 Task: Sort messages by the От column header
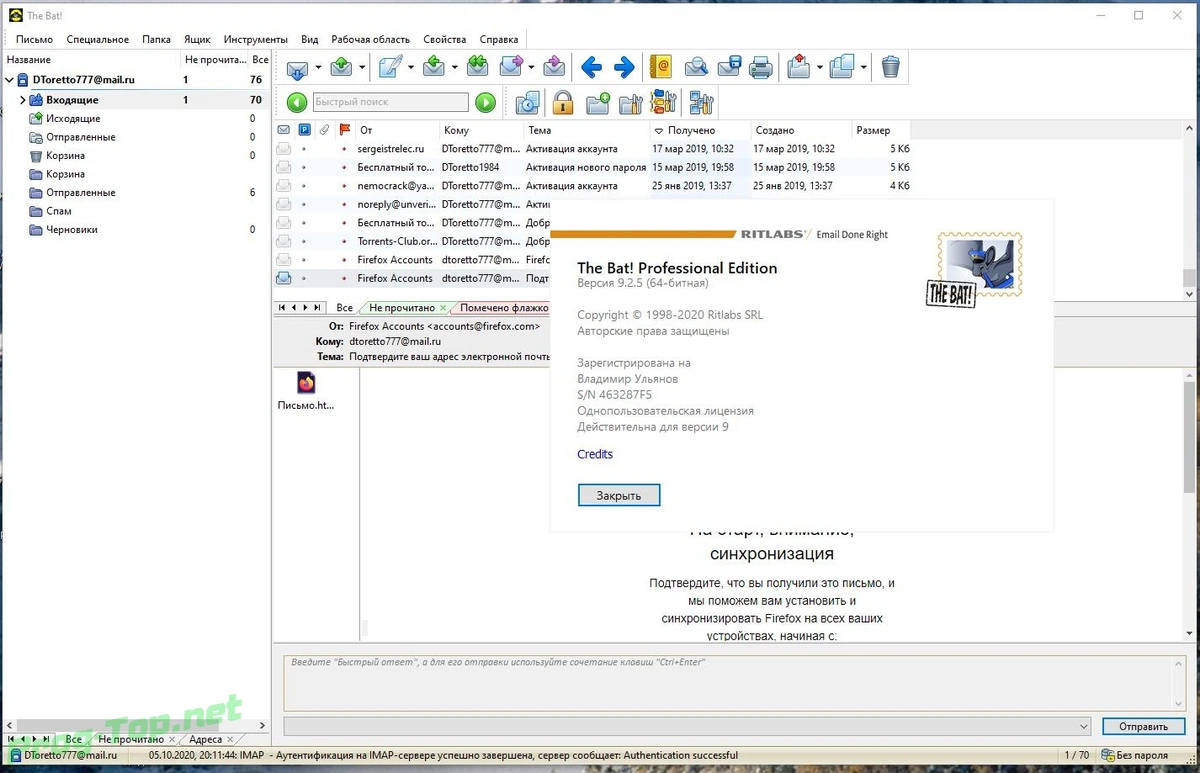click(x=398, y=130)
